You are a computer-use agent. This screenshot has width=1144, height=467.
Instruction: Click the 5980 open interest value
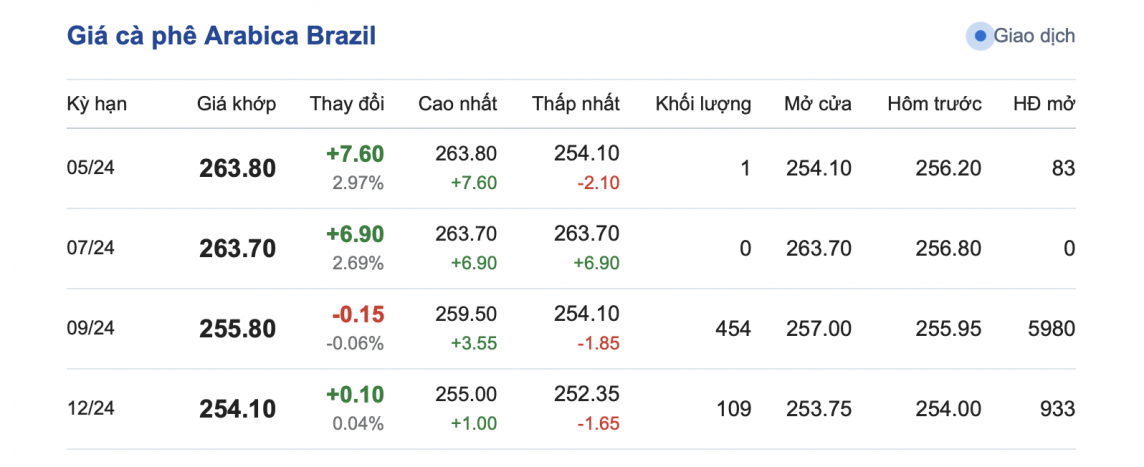point(1052,329)
